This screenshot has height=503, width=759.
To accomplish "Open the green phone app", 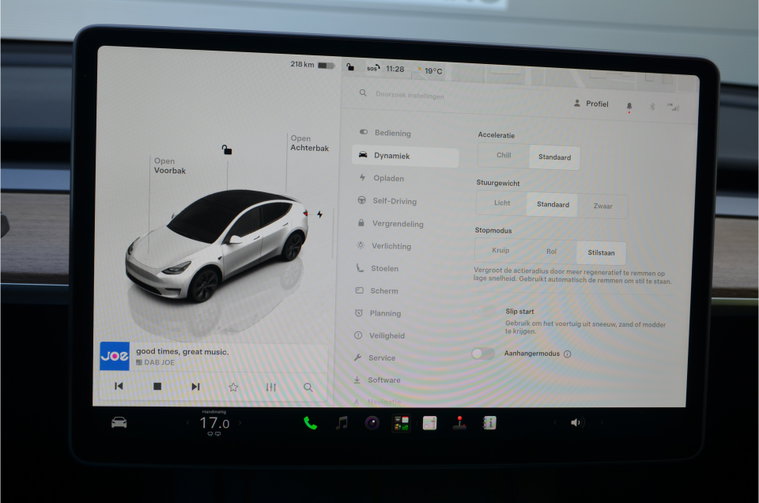I will (310, 424).
